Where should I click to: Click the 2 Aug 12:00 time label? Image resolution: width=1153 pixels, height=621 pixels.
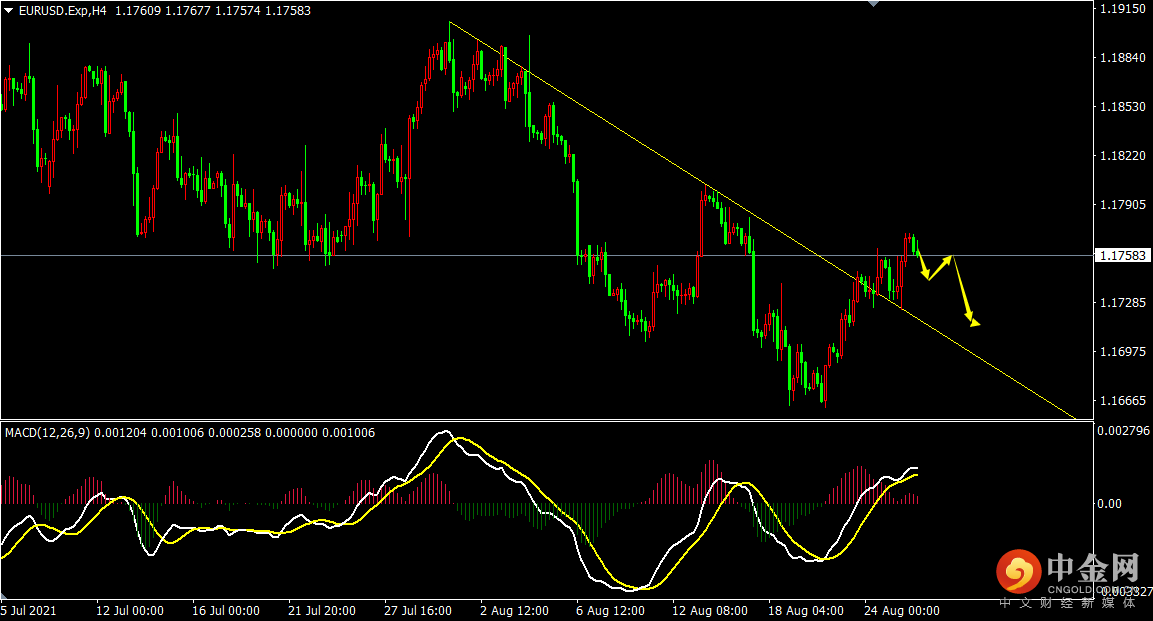click(515, 611)
